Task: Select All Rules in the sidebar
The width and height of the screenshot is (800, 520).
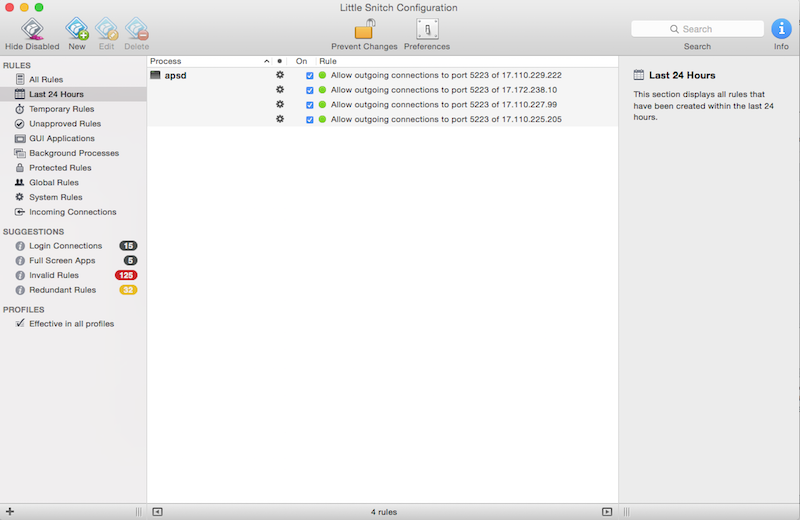Action: pos(48,79)
